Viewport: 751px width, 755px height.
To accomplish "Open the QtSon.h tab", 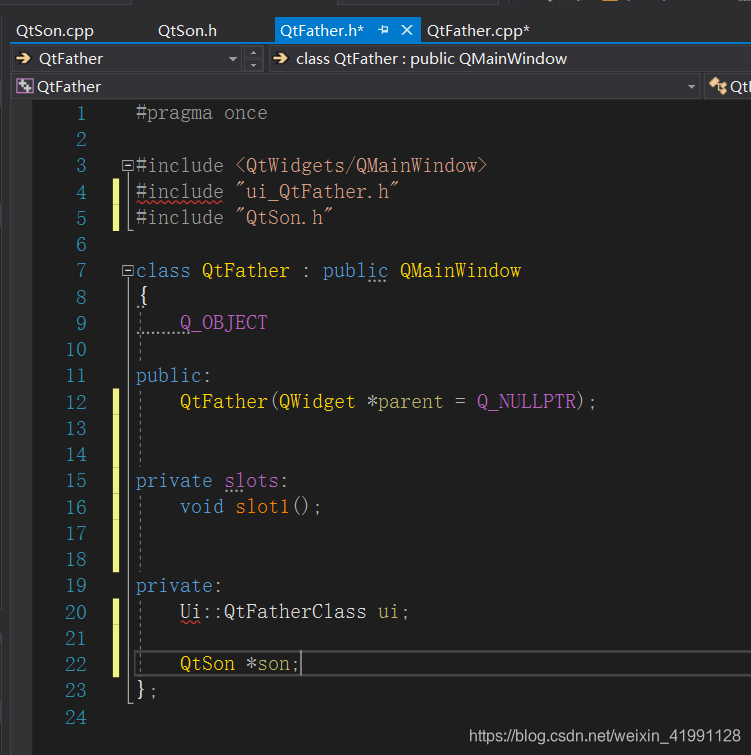I will (187, 31).
